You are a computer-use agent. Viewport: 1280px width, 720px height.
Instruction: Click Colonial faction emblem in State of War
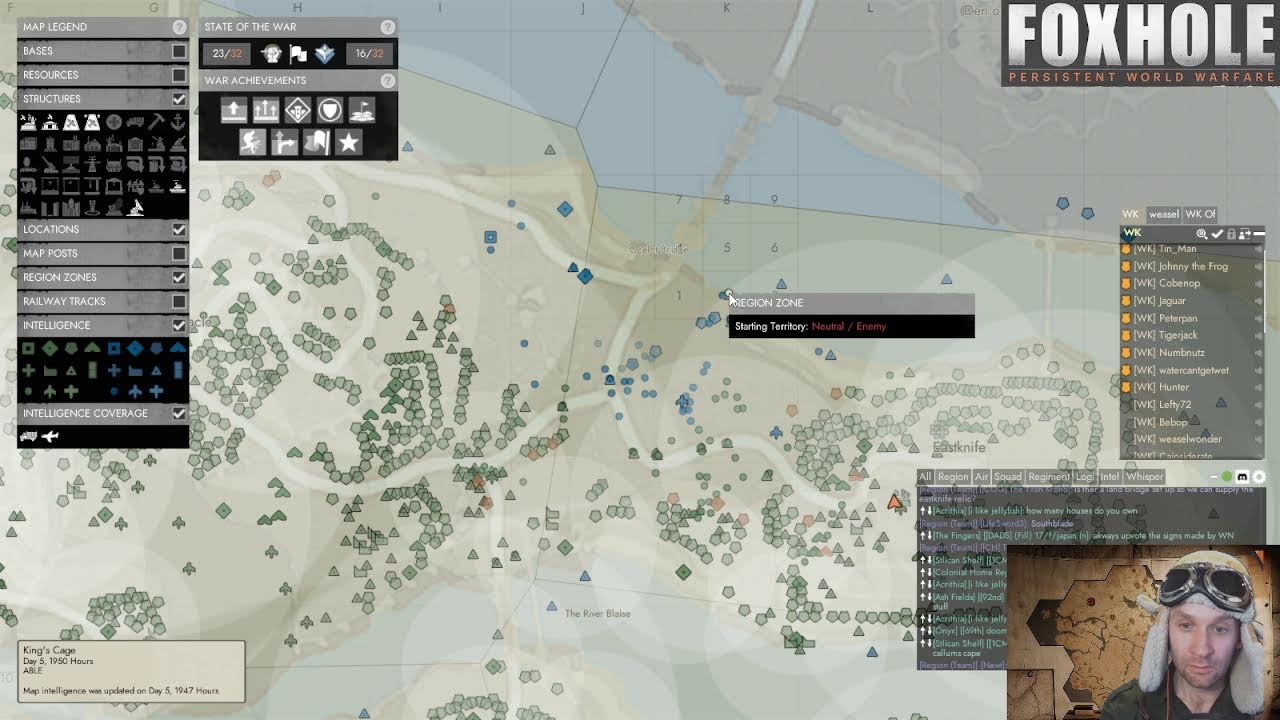(x=271, y=54)
